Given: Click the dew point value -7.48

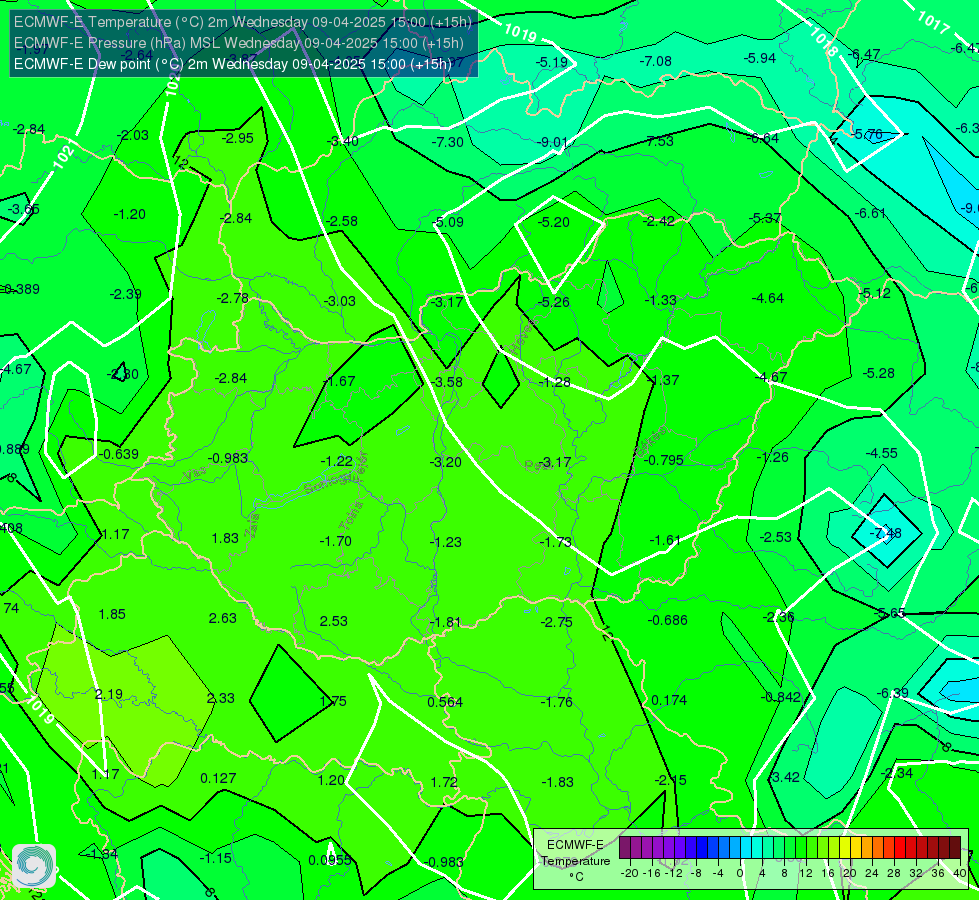Looking at the screenshot, I should (x=886, y=533).
